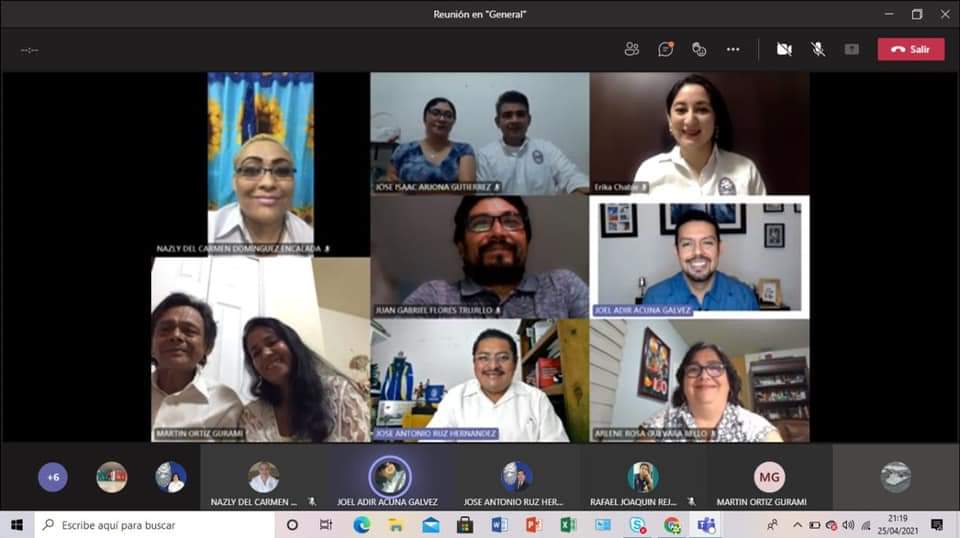Click Nazly Del Carmen's avatar in bottom strip
Viewport: 960px width, 538px height.
click(264, 477)
